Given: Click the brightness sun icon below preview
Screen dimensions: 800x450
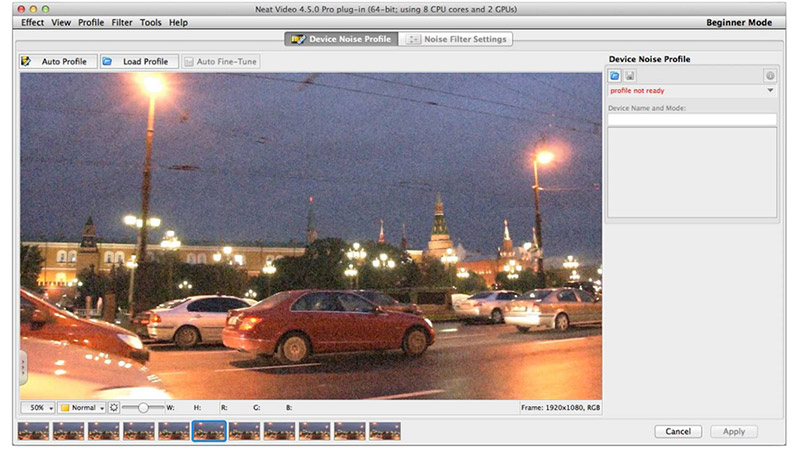Looking at the screenshot, I should pyautogui.click(x=114, y=408).
